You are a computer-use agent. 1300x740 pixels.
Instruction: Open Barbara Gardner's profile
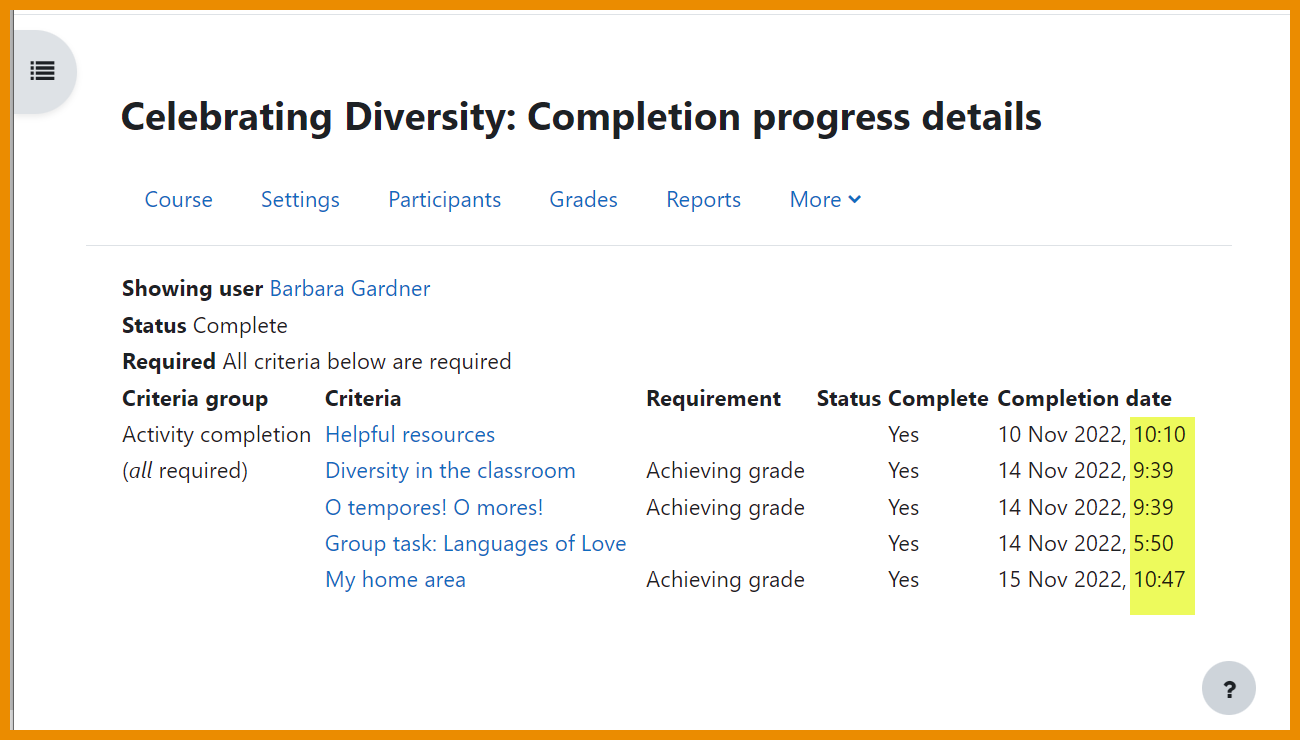click(x=349, y=288)
